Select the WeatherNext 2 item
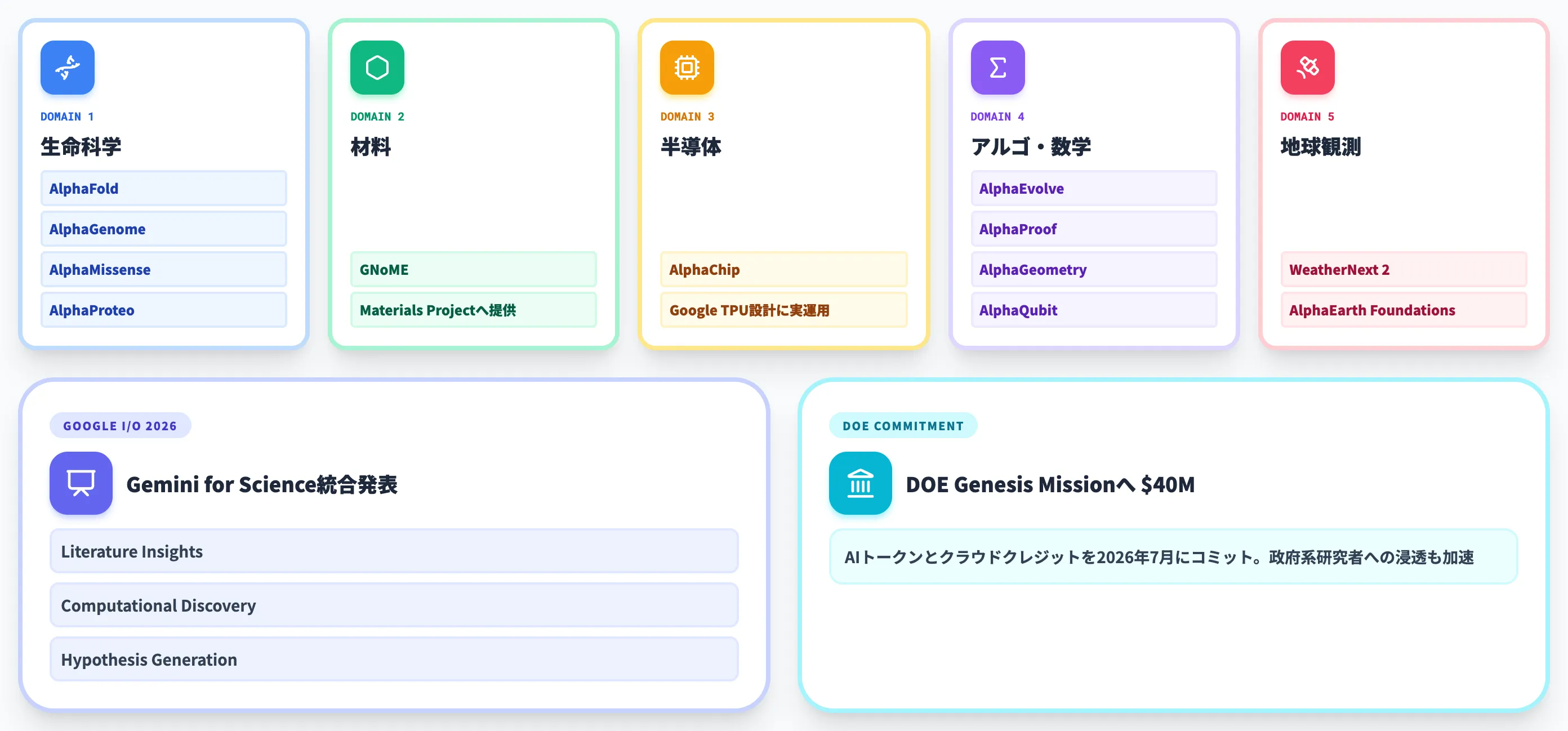Image resolution: width=1568 pixels, height=731 pixels. [1404, 270]
